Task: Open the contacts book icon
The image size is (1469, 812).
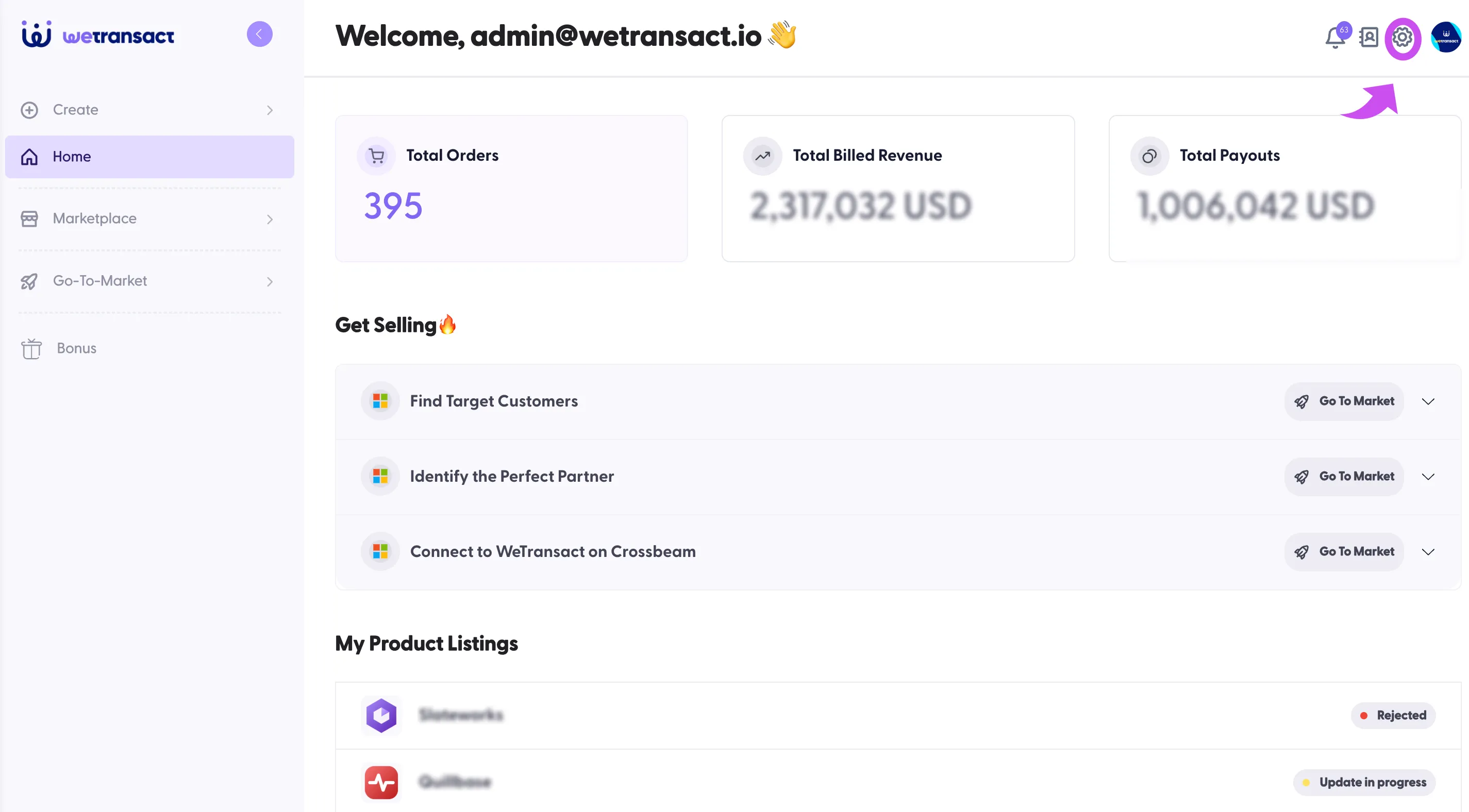Action: point(1368,38)
